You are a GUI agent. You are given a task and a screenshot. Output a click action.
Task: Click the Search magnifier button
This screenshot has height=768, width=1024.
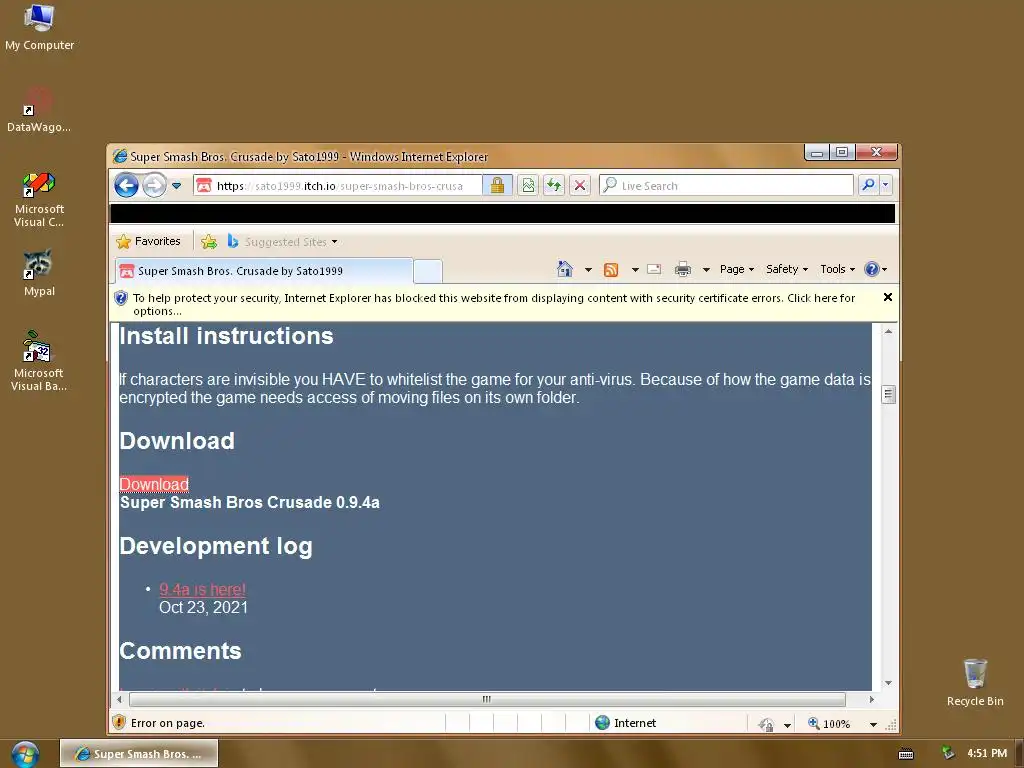[x=868, y=185]
